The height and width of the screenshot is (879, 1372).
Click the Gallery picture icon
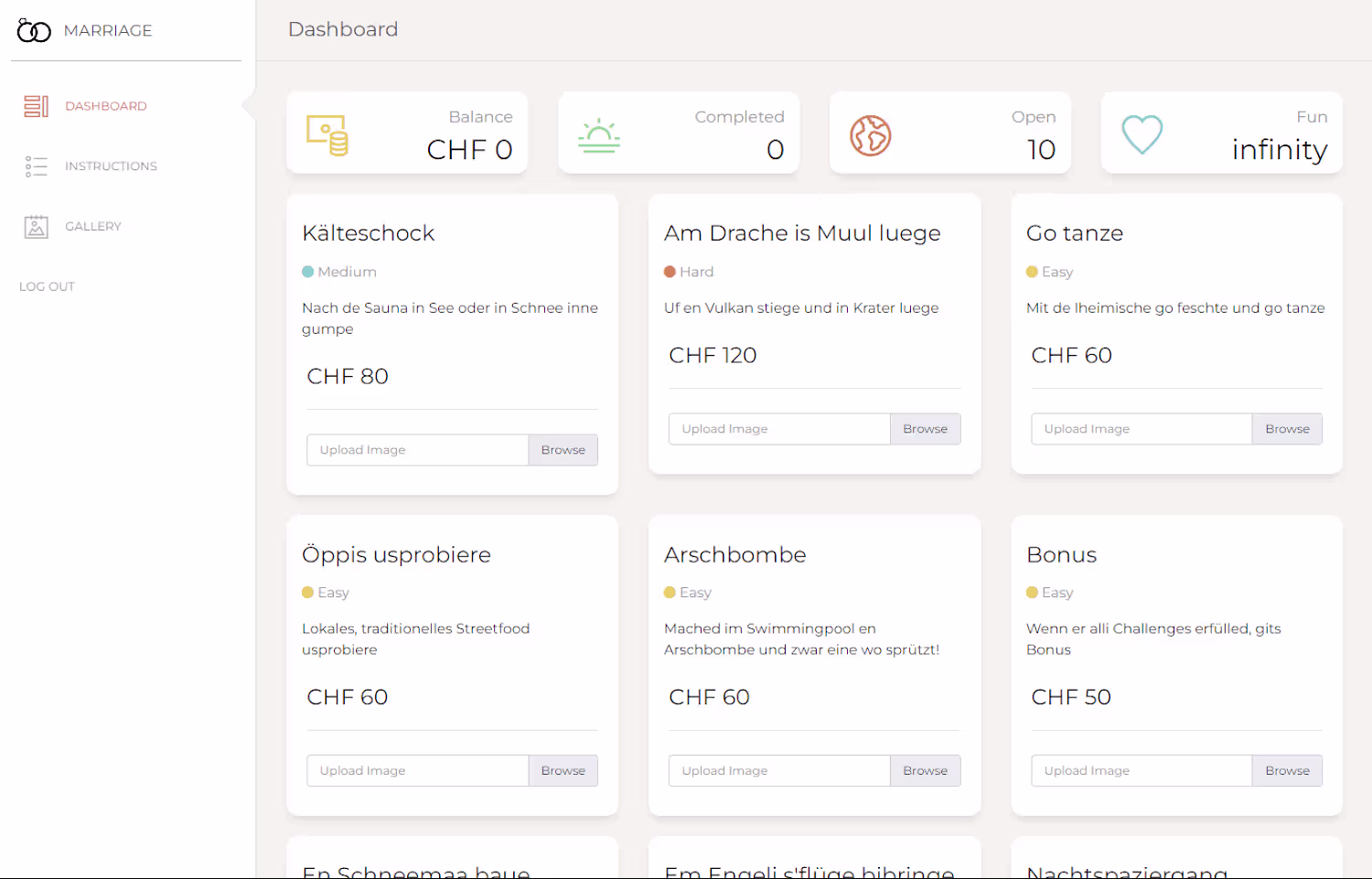[x=36, y=227]
